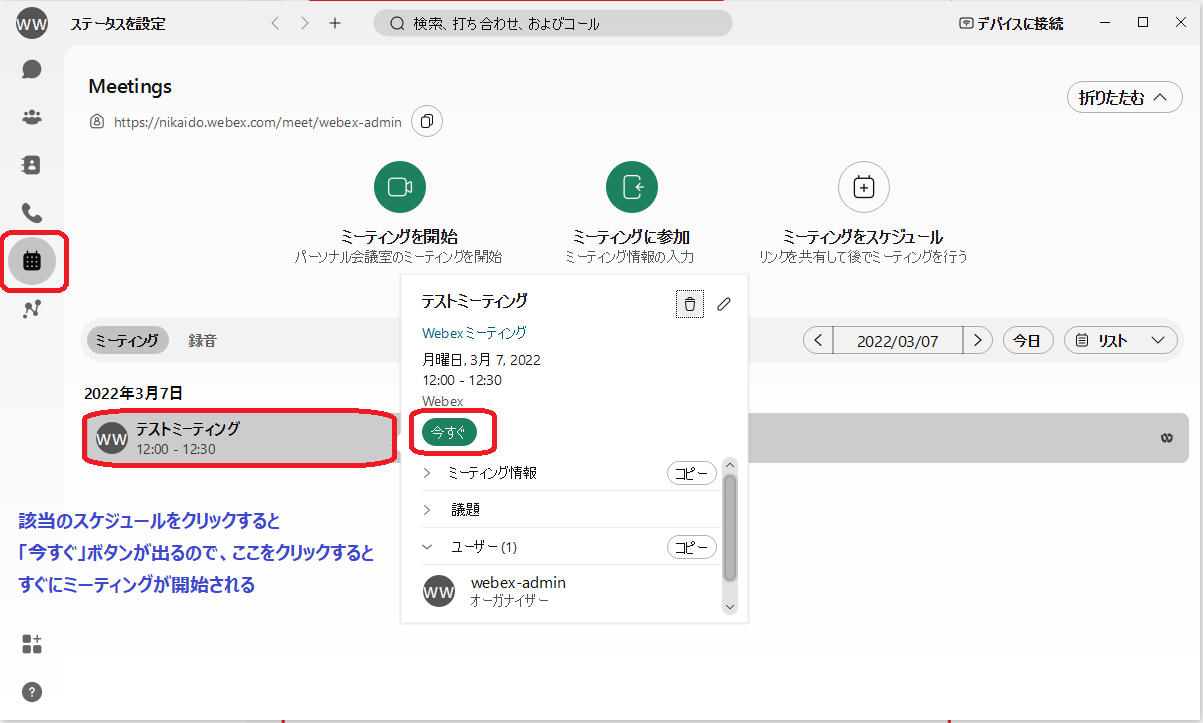Screen dimensions: 1203x723
Task: Click the green ミーティングを開始 video icon
Action: pos(400,187)
